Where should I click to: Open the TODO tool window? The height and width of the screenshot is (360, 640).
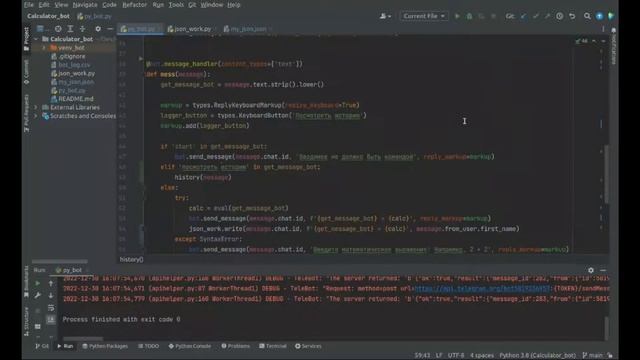coord(149,346)
